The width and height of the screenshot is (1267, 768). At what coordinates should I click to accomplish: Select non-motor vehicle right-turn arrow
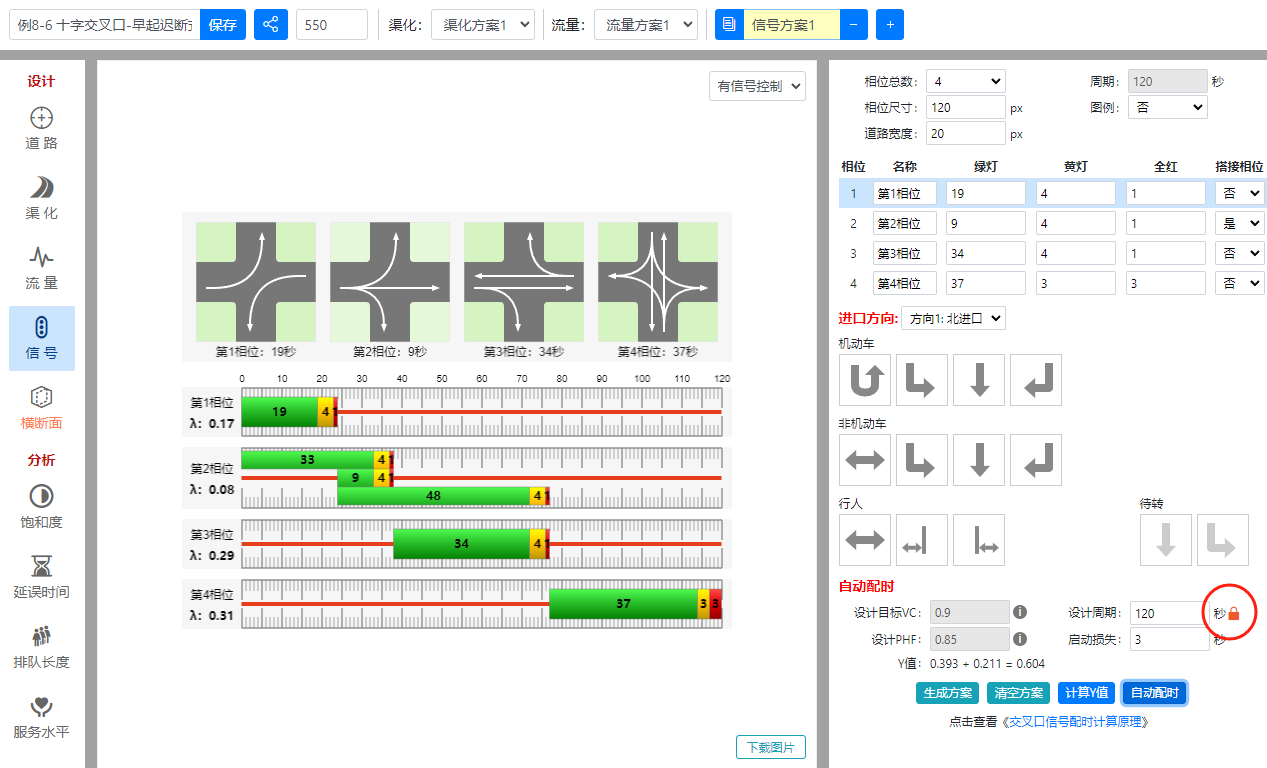pos(1036,460)
